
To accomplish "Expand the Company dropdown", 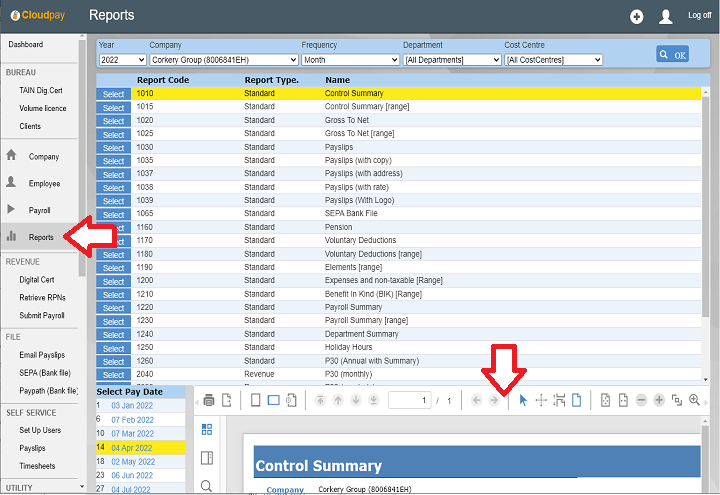I will pyautogui.click(x=223, y=60).
